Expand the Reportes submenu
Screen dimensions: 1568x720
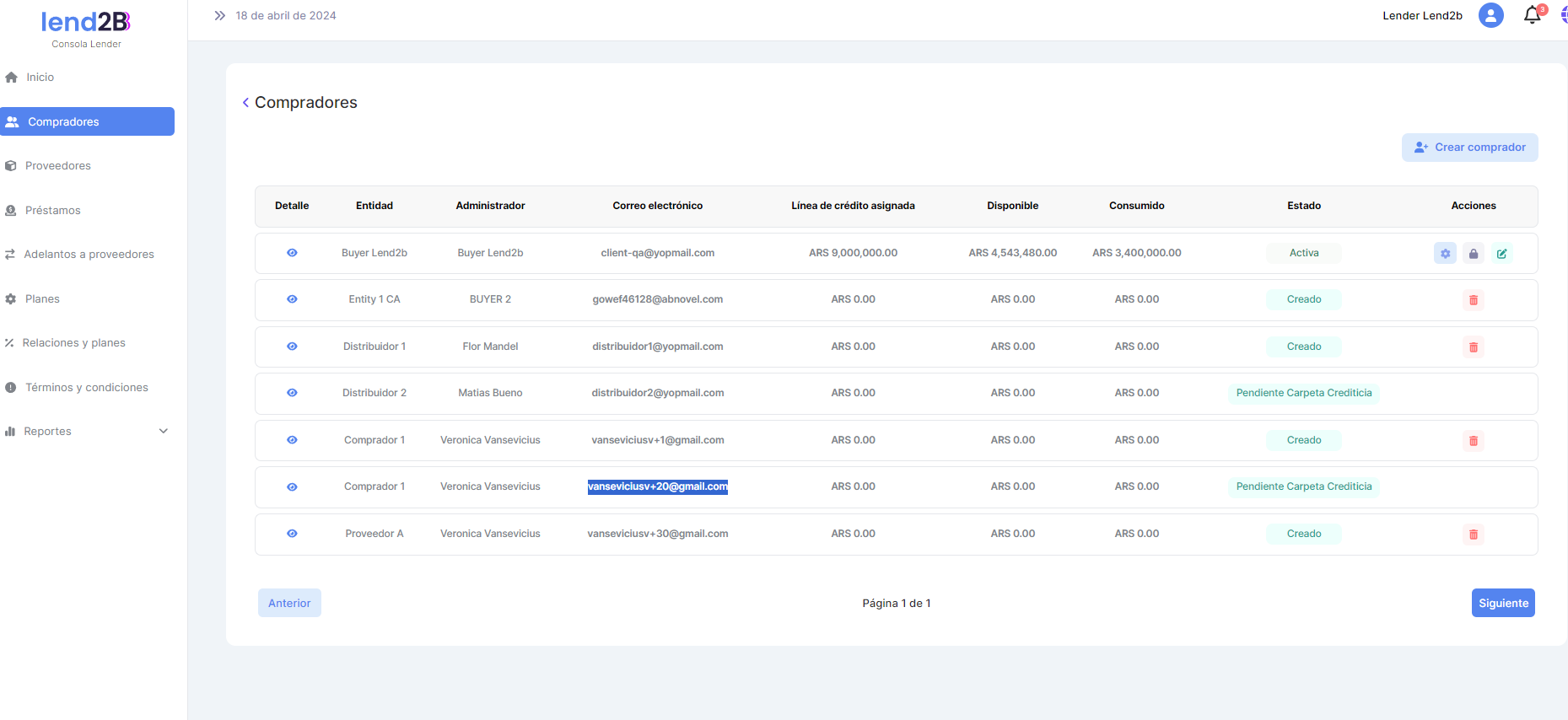163,431
